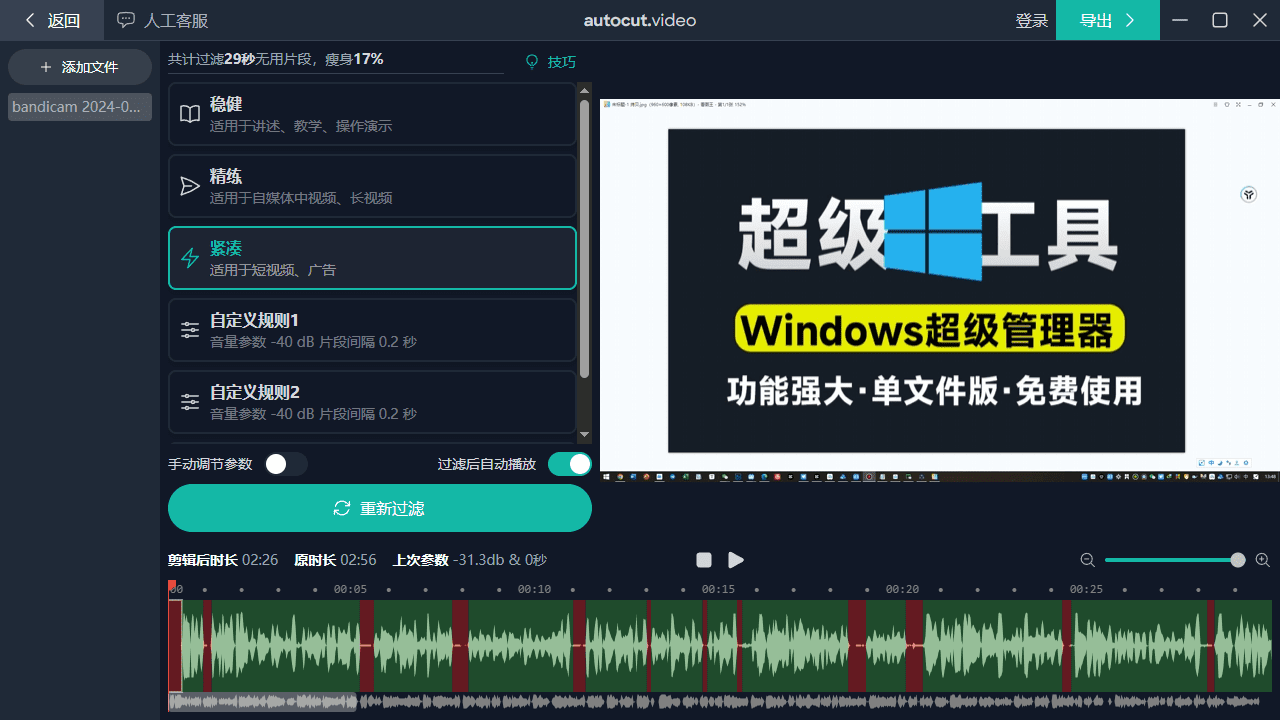Click the 导出 export button
Screen dimensions: 1280x720
click(x=1107, y=20)
